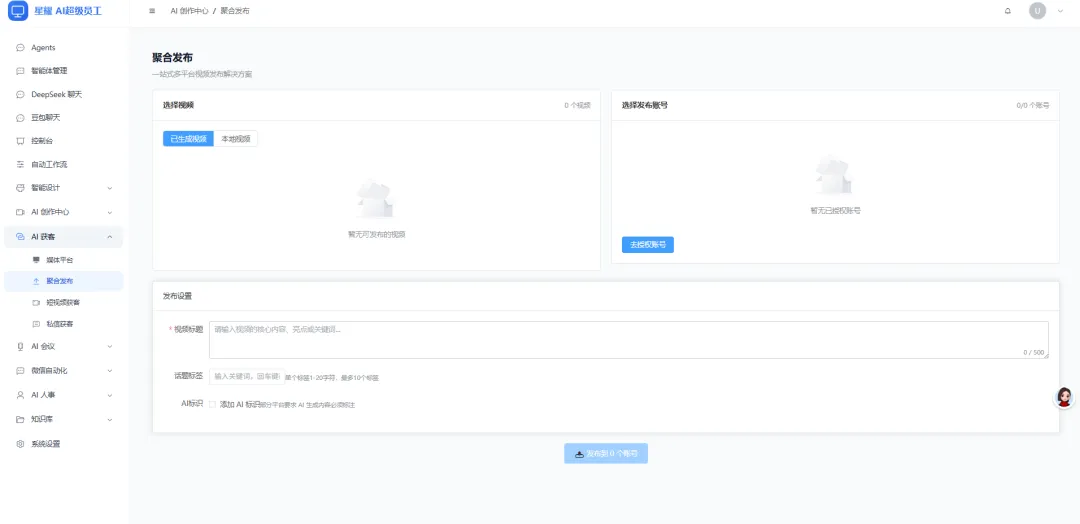The height and width of the screenshot is (524, 1080).
Task: Collapse the AI 获客 submenu chevron
Action: (x=110, y=237)
